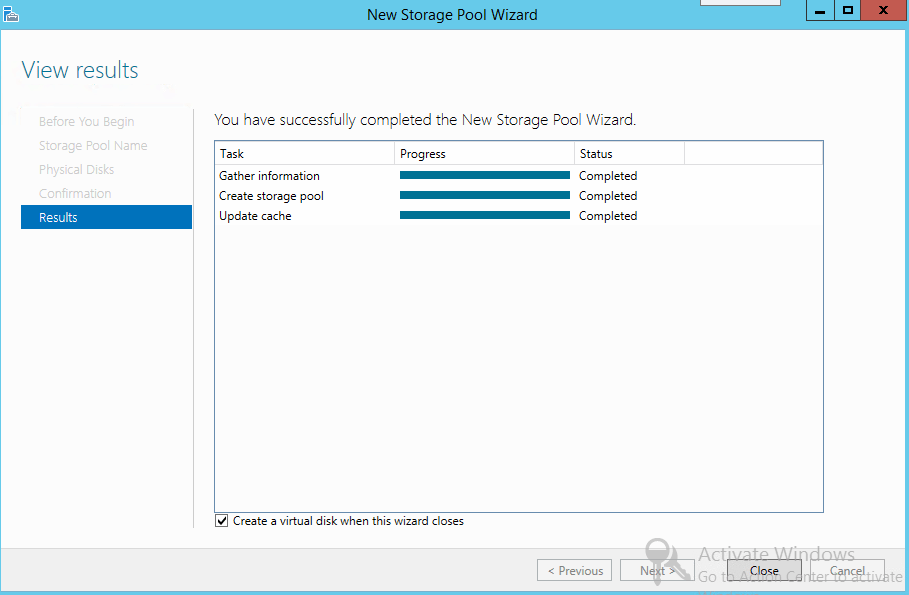Select the Create storage pool task row
Image resolution: width=909 pixels, height=595 pixels.
click(x=271, y=195)
